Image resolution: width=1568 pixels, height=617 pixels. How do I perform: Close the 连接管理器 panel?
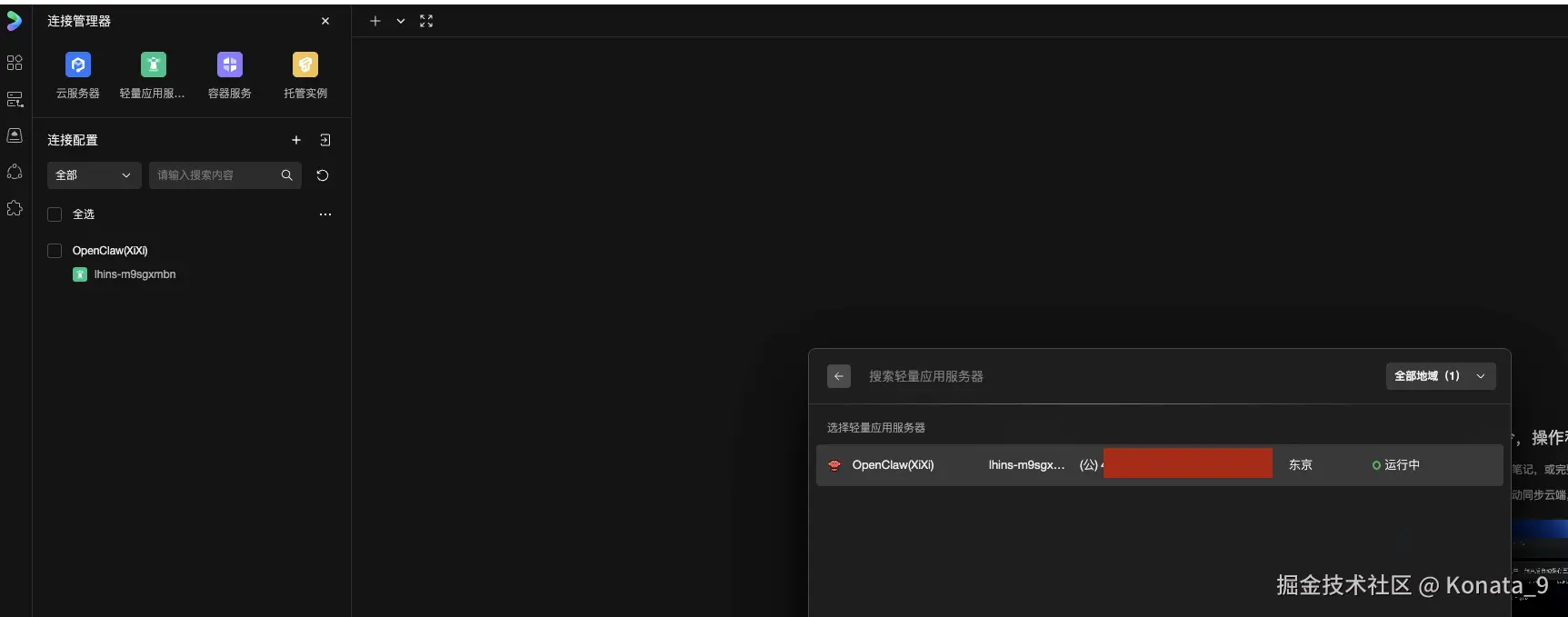point(325,21)
